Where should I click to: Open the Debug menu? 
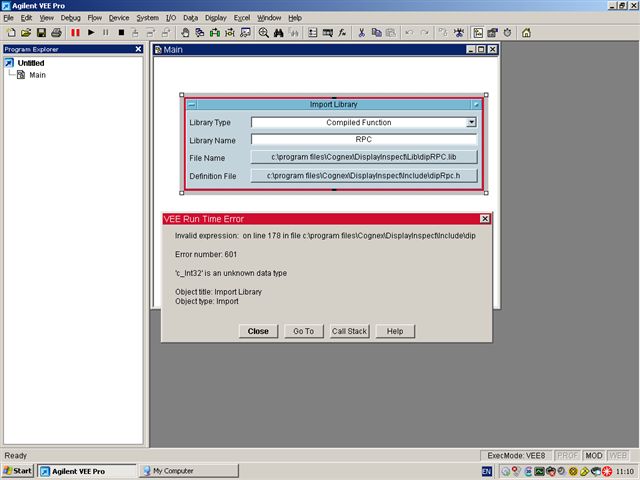pyautogui.click(x=71, y=18)
